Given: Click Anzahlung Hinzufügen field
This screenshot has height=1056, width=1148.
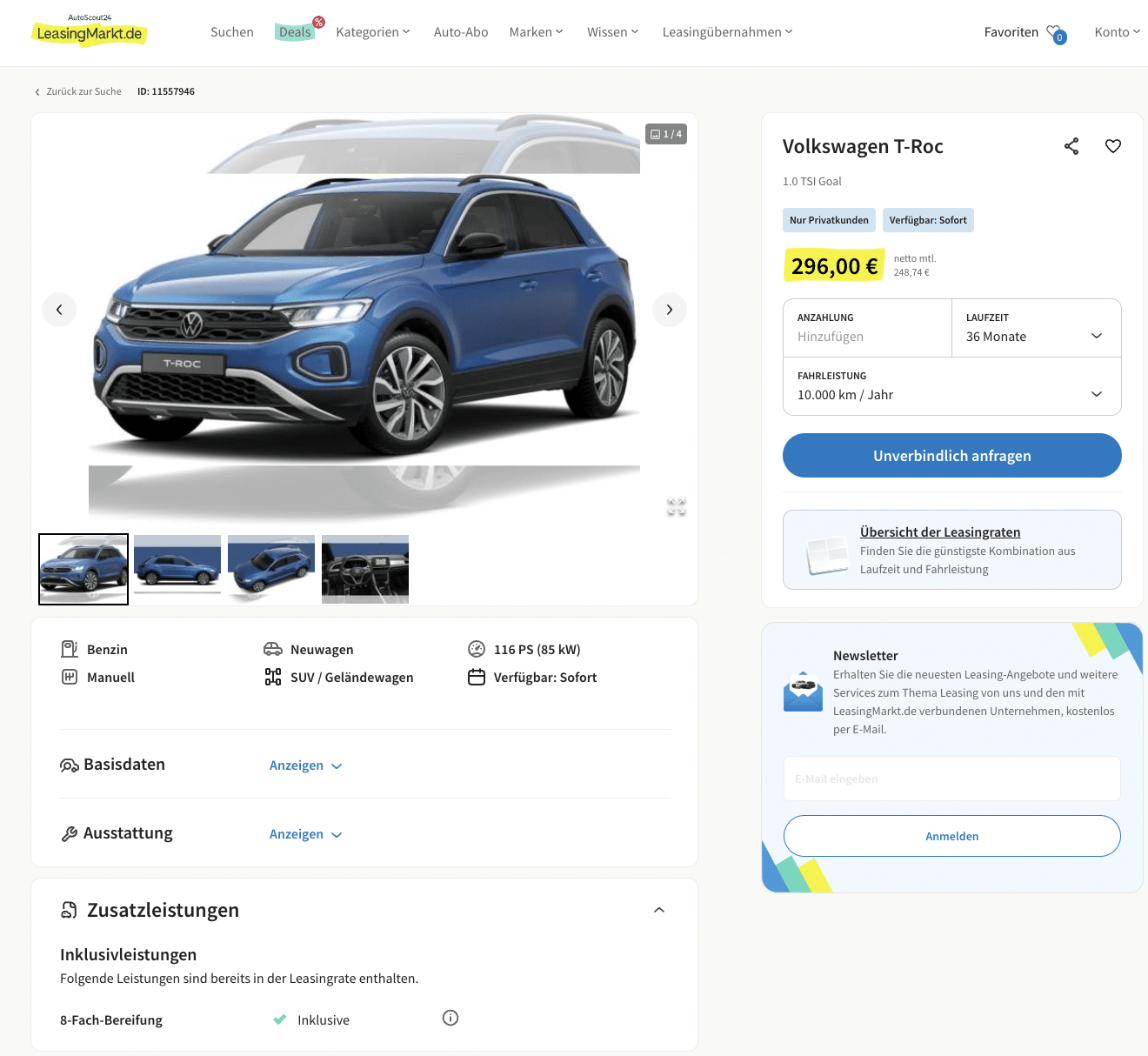Looking at the screenshot, I should tap(868, 328).
